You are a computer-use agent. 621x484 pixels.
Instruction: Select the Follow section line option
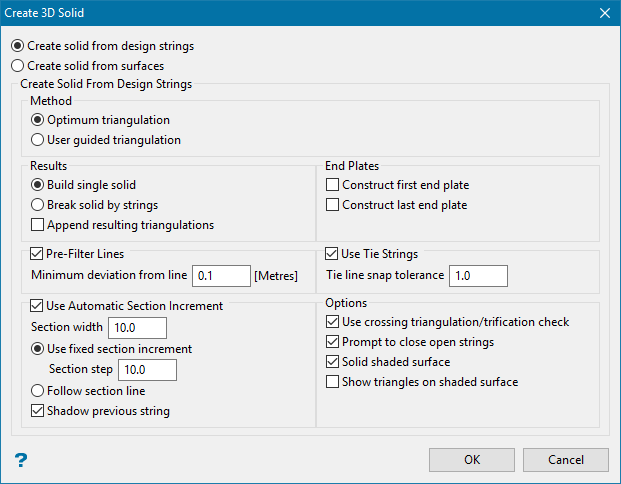[x=38, y=391]
